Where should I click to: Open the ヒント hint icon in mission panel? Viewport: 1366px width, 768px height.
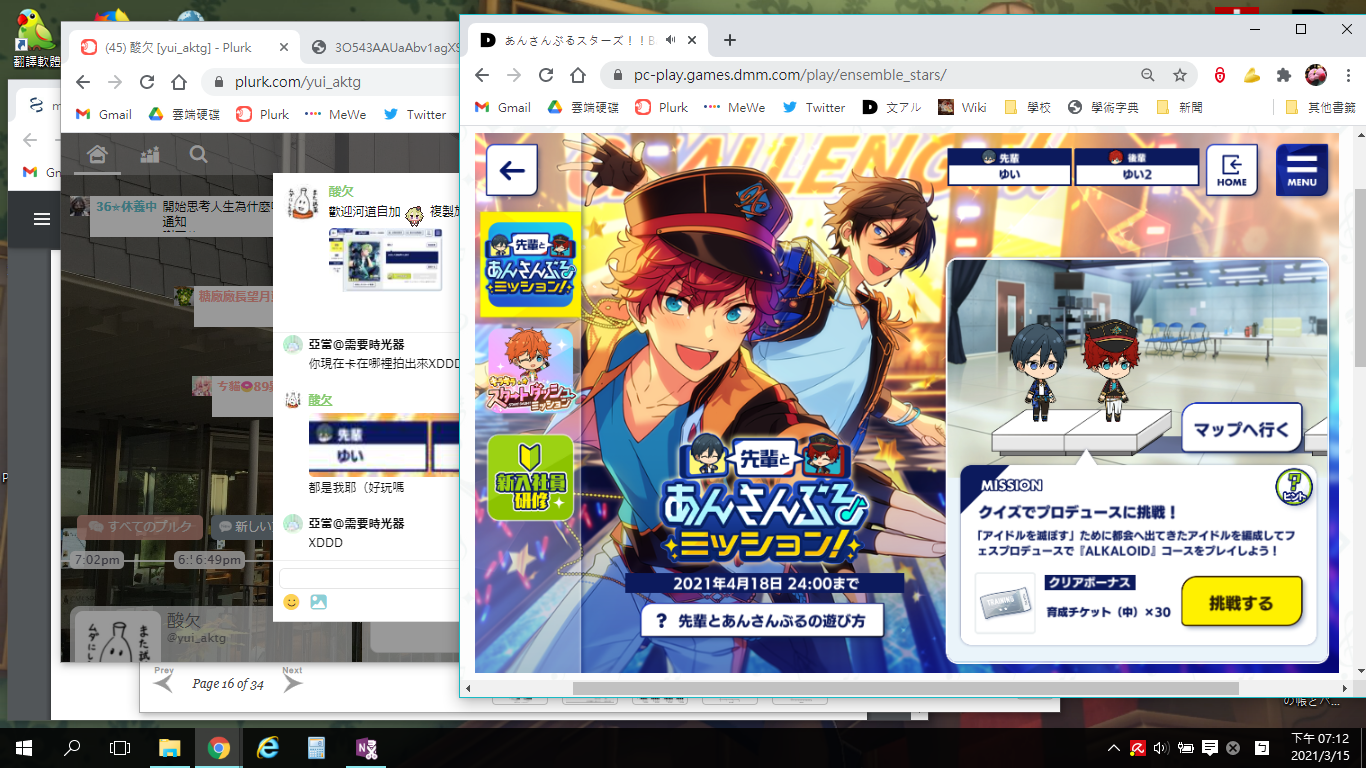pos(1294,488)
